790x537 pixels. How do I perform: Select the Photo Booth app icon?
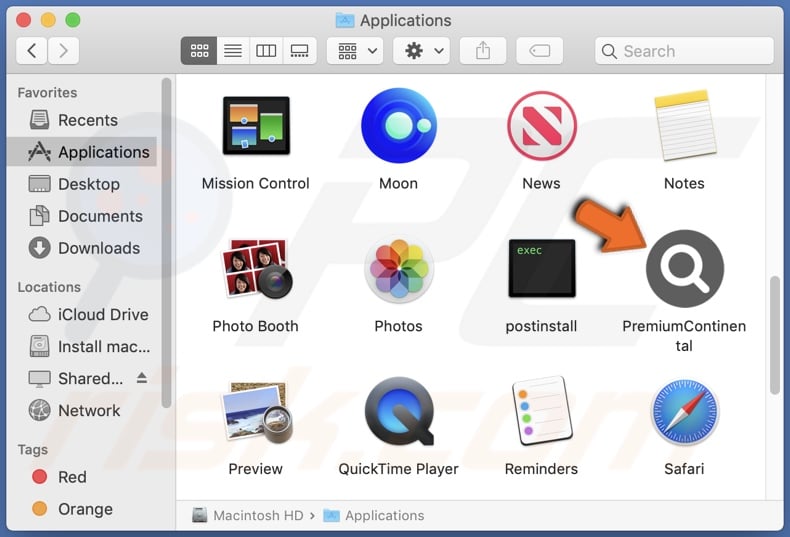pos(256,268)
